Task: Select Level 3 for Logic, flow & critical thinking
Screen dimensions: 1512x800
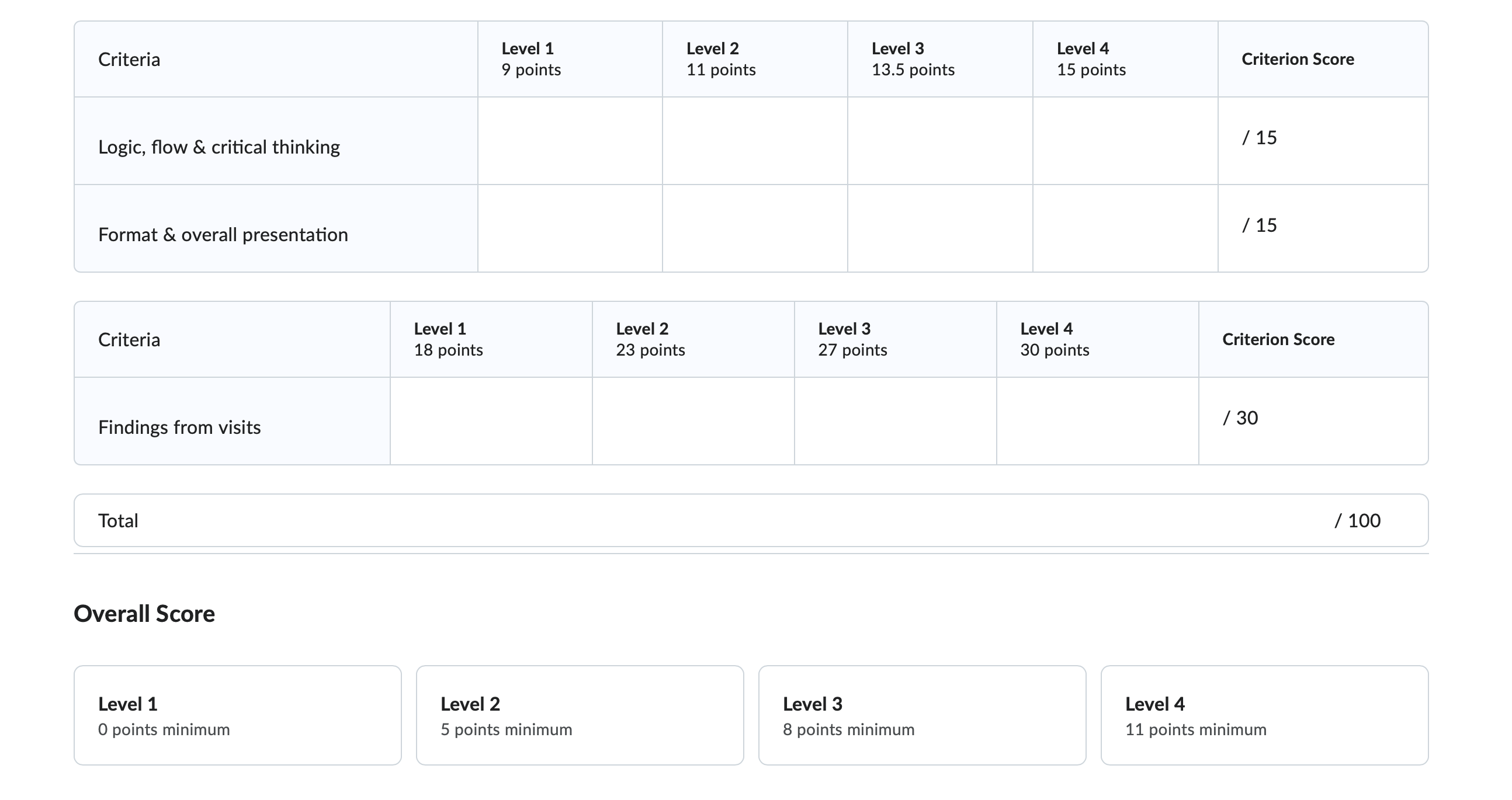Action: 940,141
